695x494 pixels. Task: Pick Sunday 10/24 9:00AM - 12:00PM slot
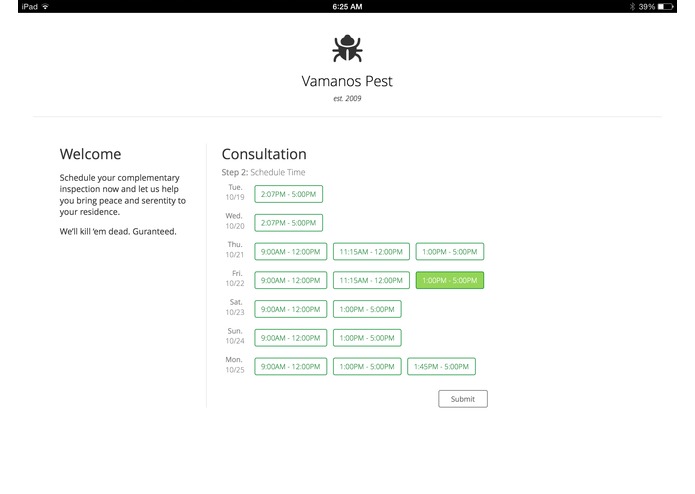coord(291,338)
